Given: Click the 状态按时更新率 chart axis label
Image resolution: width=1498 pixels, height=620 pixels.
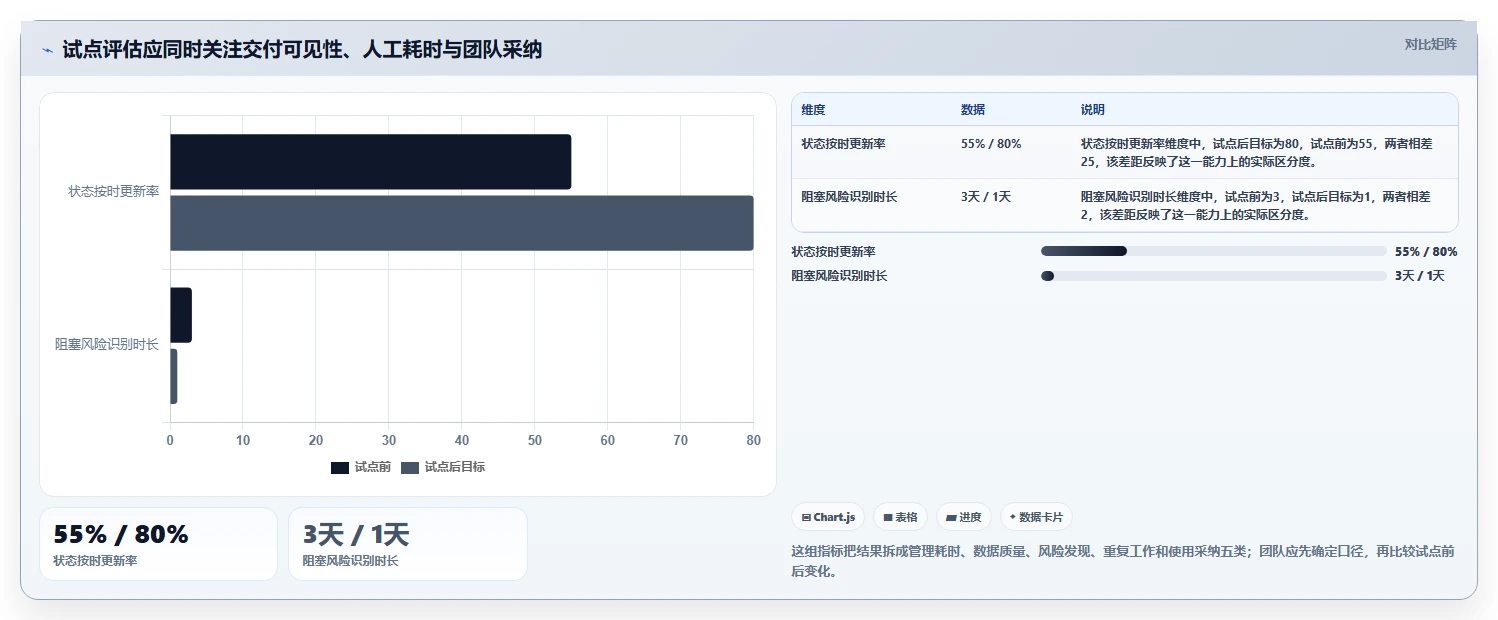Looking at the screenshot, I should click(x=113, y=191).
